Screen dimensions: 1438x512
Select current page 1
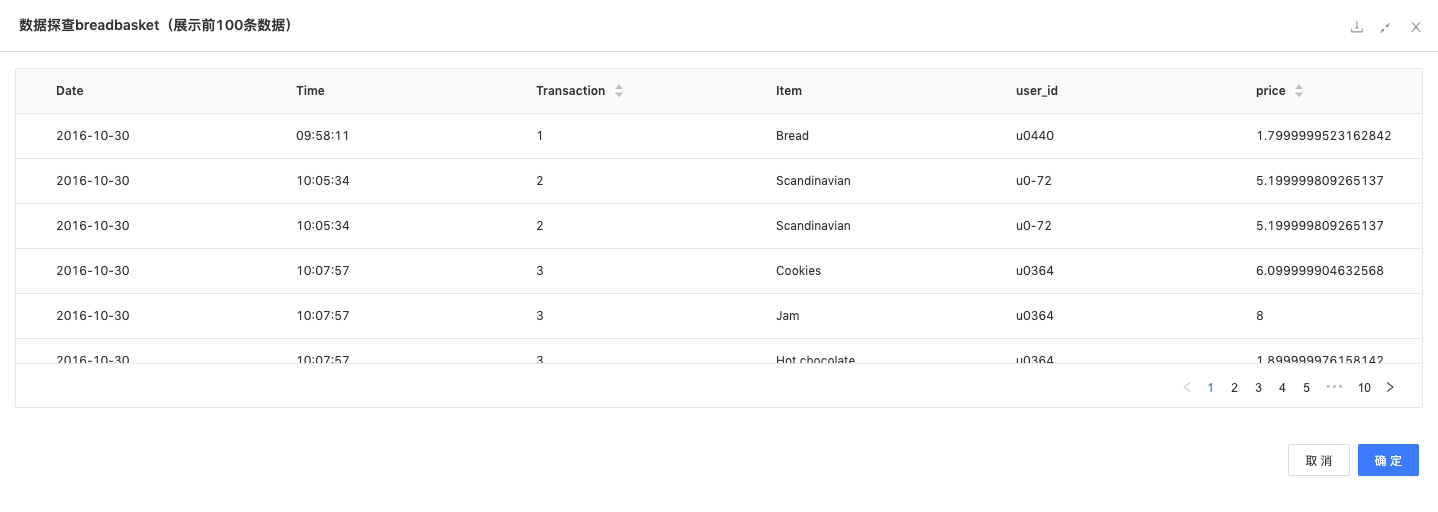tap(1211, 387)
